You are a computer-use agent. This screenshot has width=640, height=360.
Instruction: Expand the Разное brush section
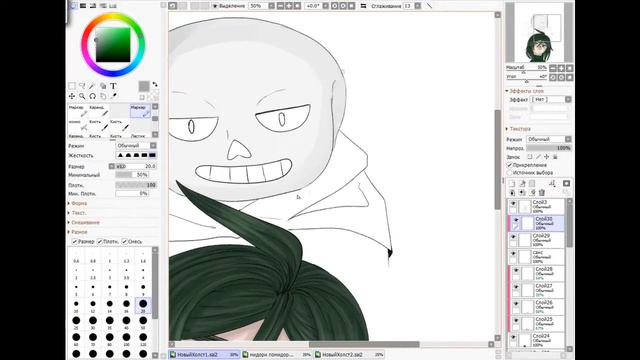(78, 232)
